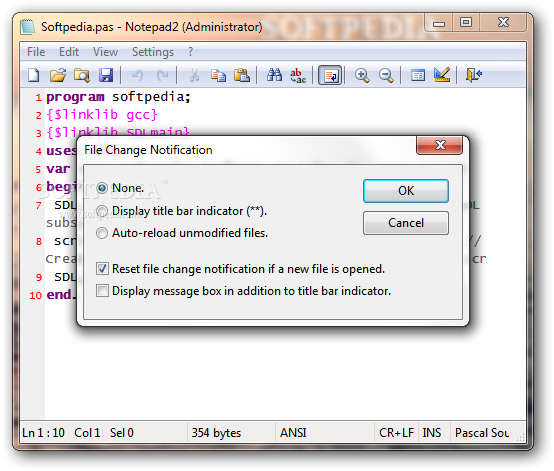Click the '{$linklib gcc}' code line
The height and width of the screenshot is (471, 554).
click(102, 115)
